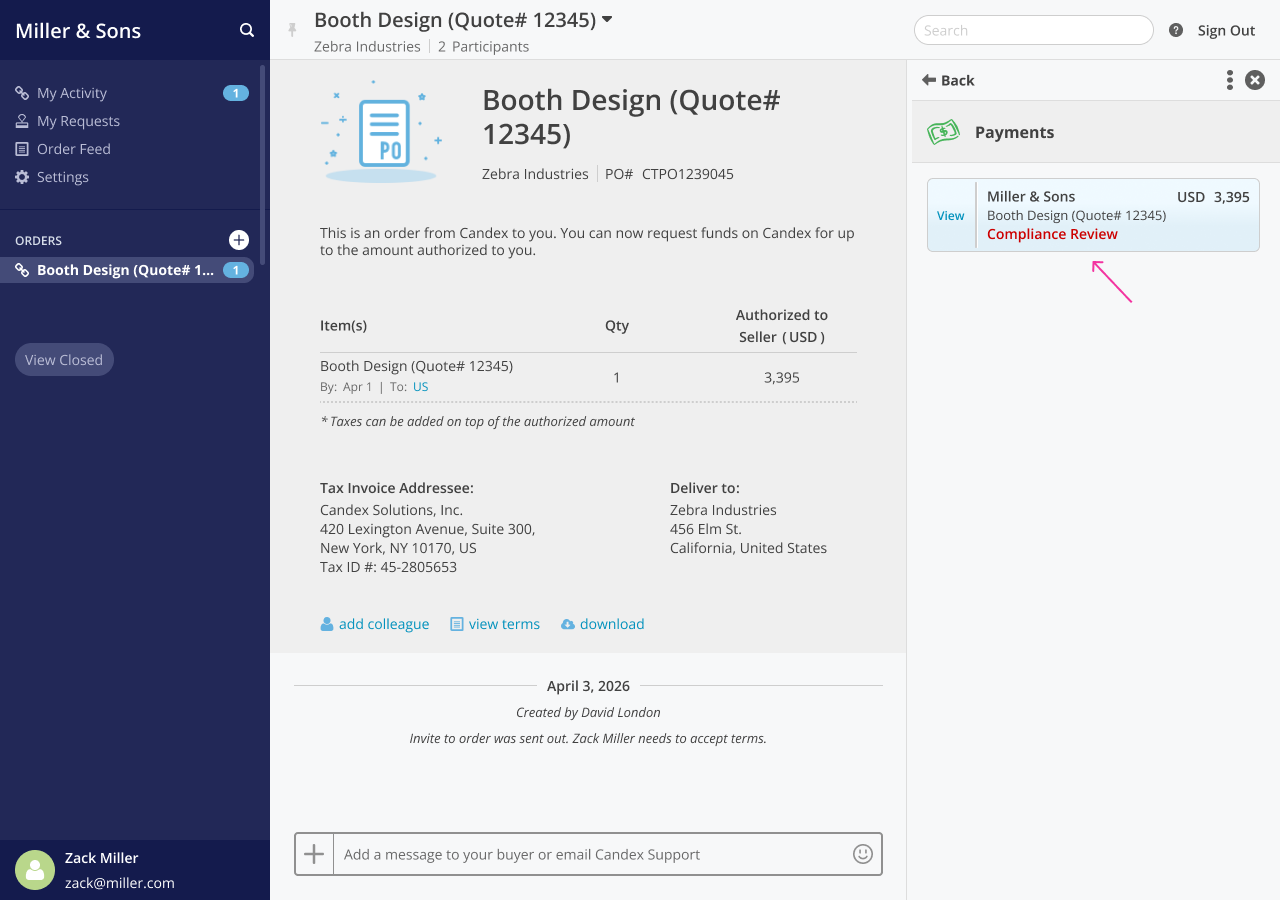Click the purchase order illustration icon
The width and height of the screenshot is (1280, 900).
pyautogui.click(x=381, y=132)
